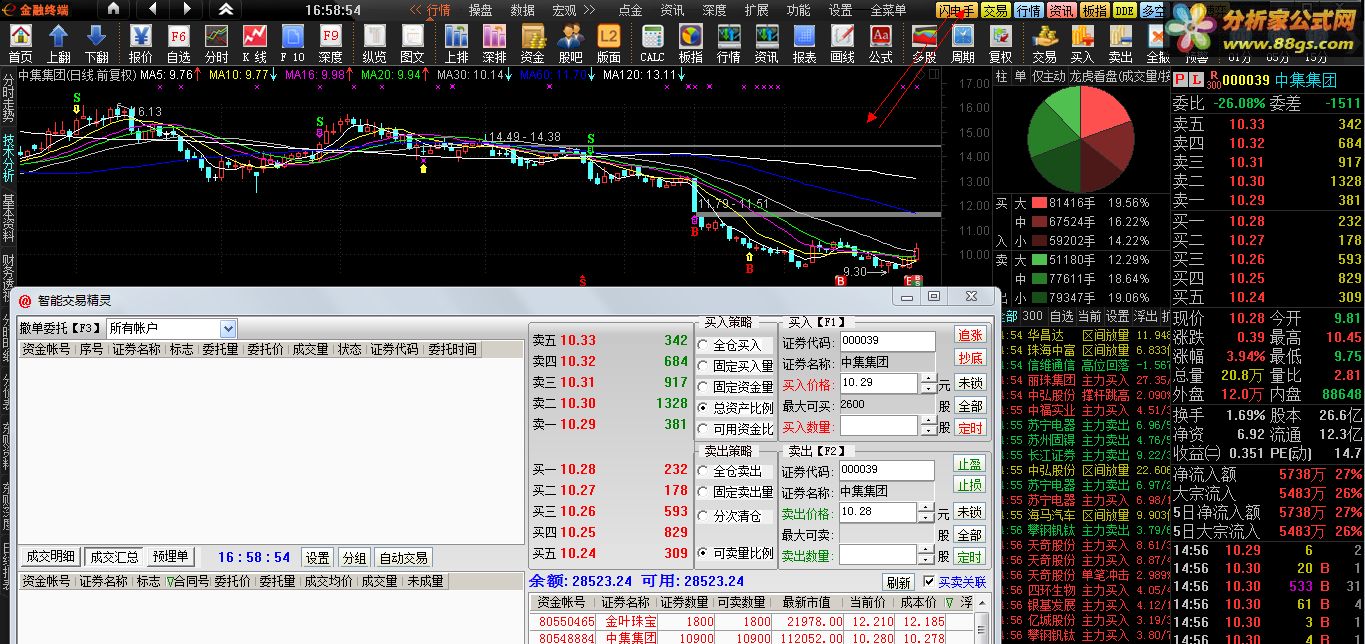Open the 深排 ranking icon

click(494, 45)
